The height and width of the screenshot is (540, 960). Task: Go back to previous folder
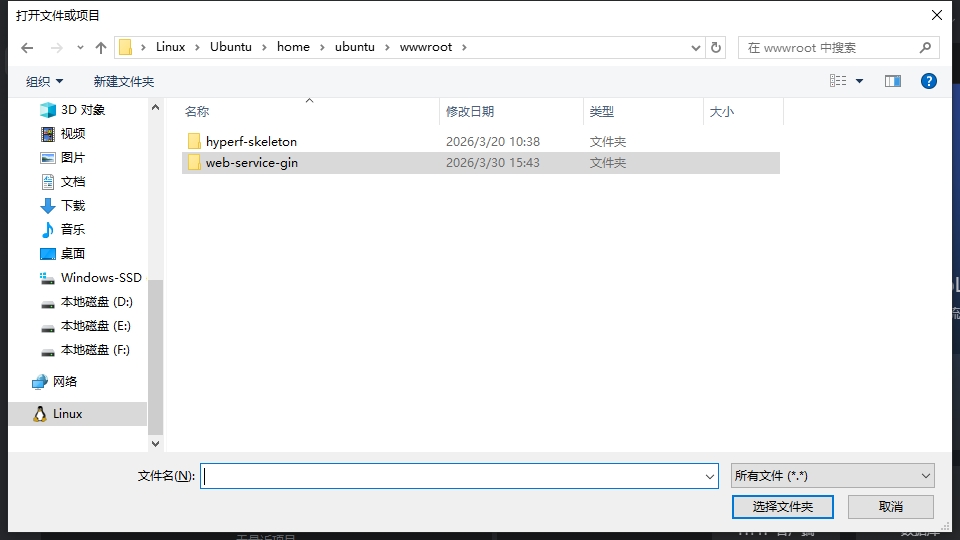pos(26,47)
